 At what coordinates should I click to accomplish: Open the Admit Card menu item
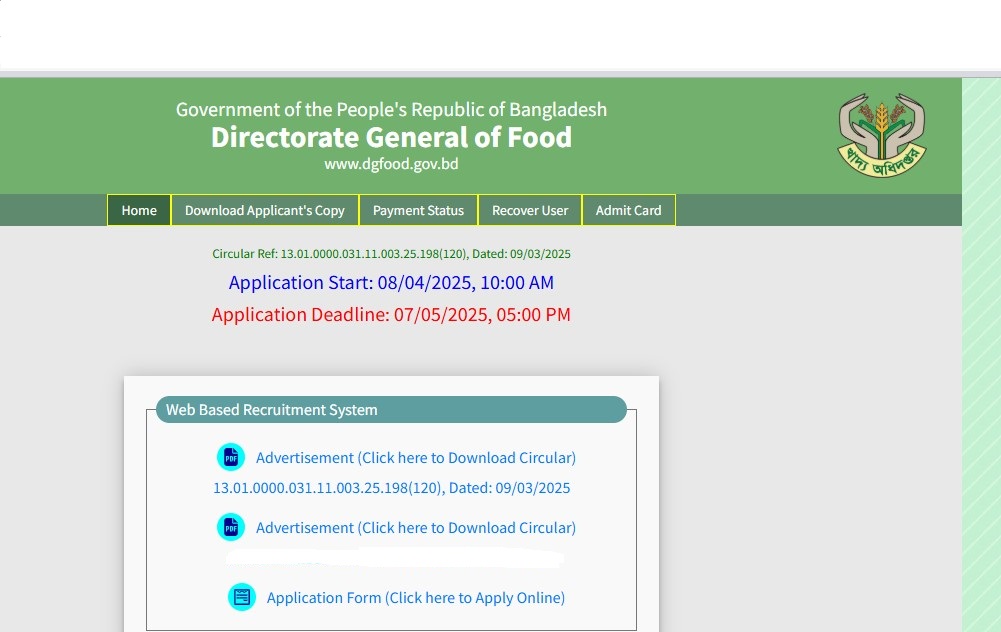point(629,210)
